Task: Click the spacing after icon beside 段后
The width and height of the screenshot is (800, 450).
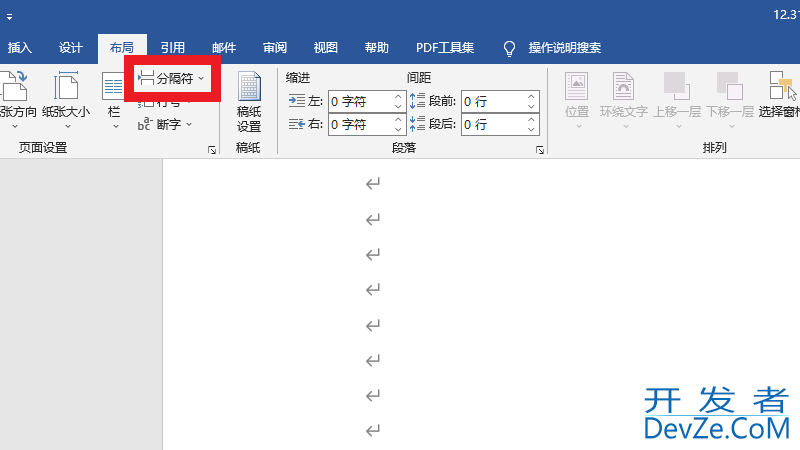Action: click(x=417, y=123)
